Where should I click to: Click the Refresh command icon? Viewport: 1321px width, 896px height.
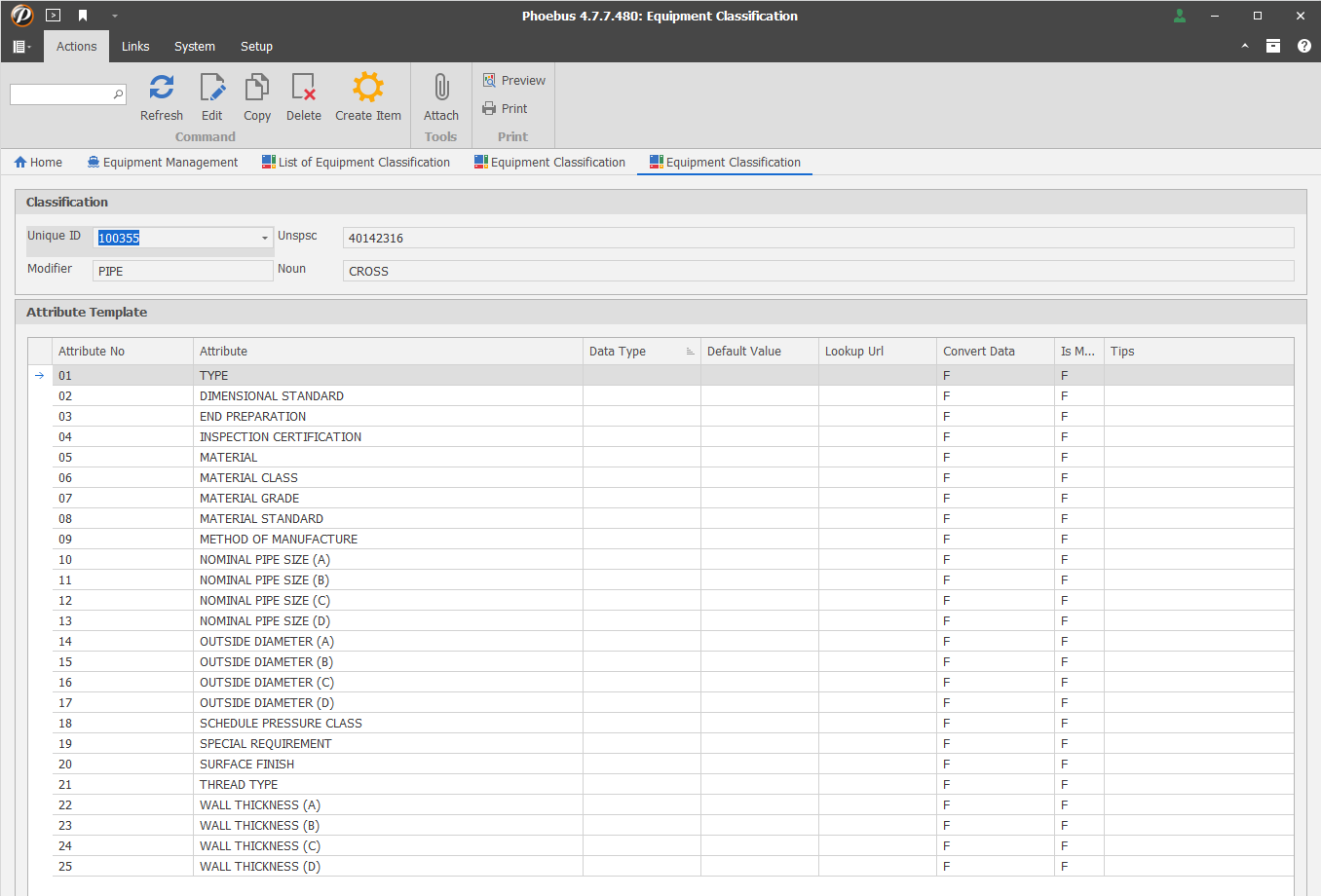162,88
